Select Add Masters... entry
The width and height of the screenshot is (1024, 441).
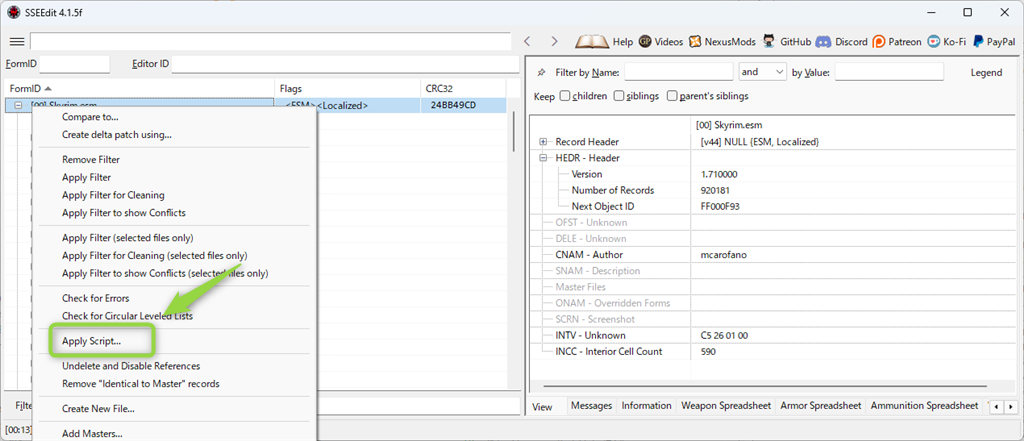[92, 434]
